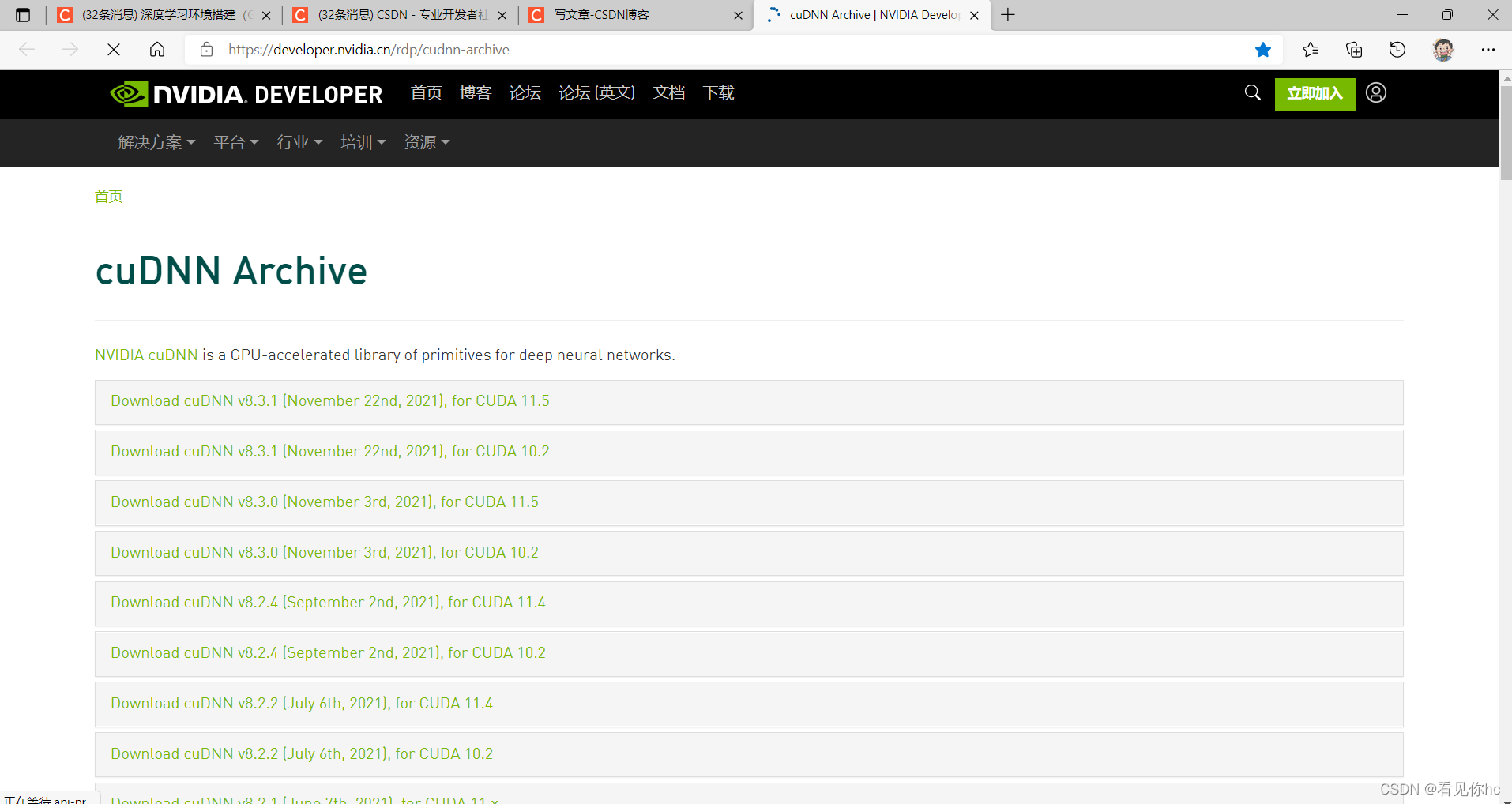
Task: Close the cuDNN Archive tab
Action: pos(974,15)
